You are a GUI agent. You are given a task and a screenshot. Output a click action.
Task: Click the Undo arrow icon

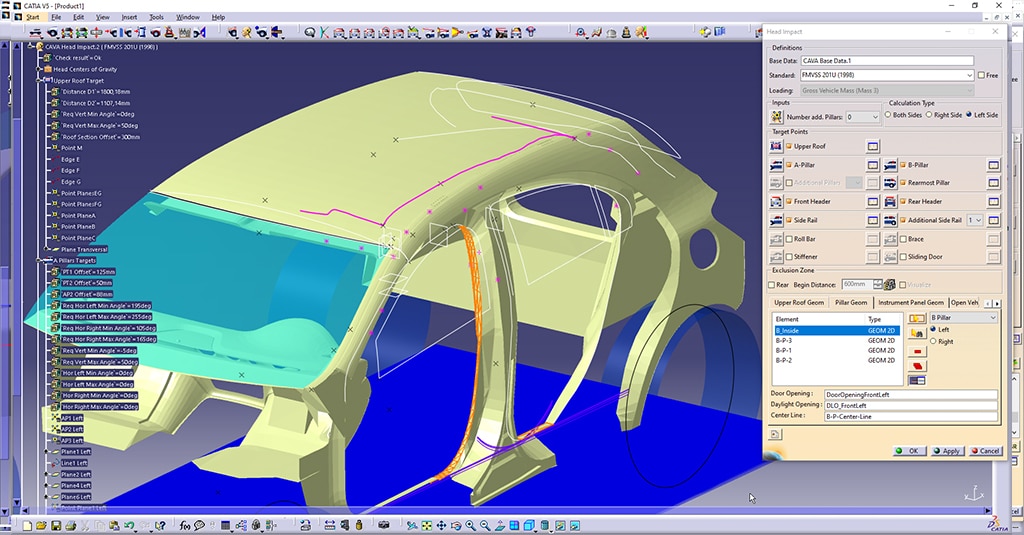pos(129,525)
